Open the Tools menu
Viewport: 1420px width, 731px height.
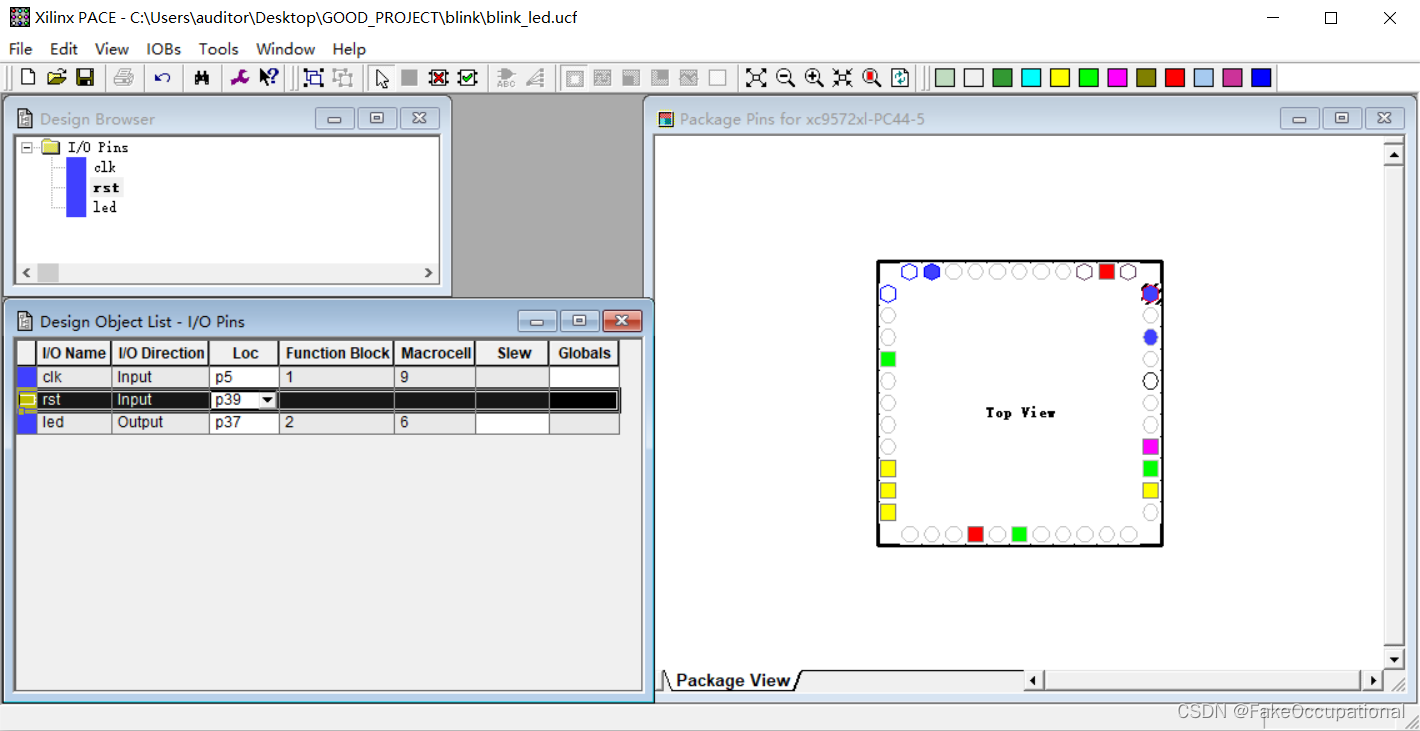click(218, 49)
